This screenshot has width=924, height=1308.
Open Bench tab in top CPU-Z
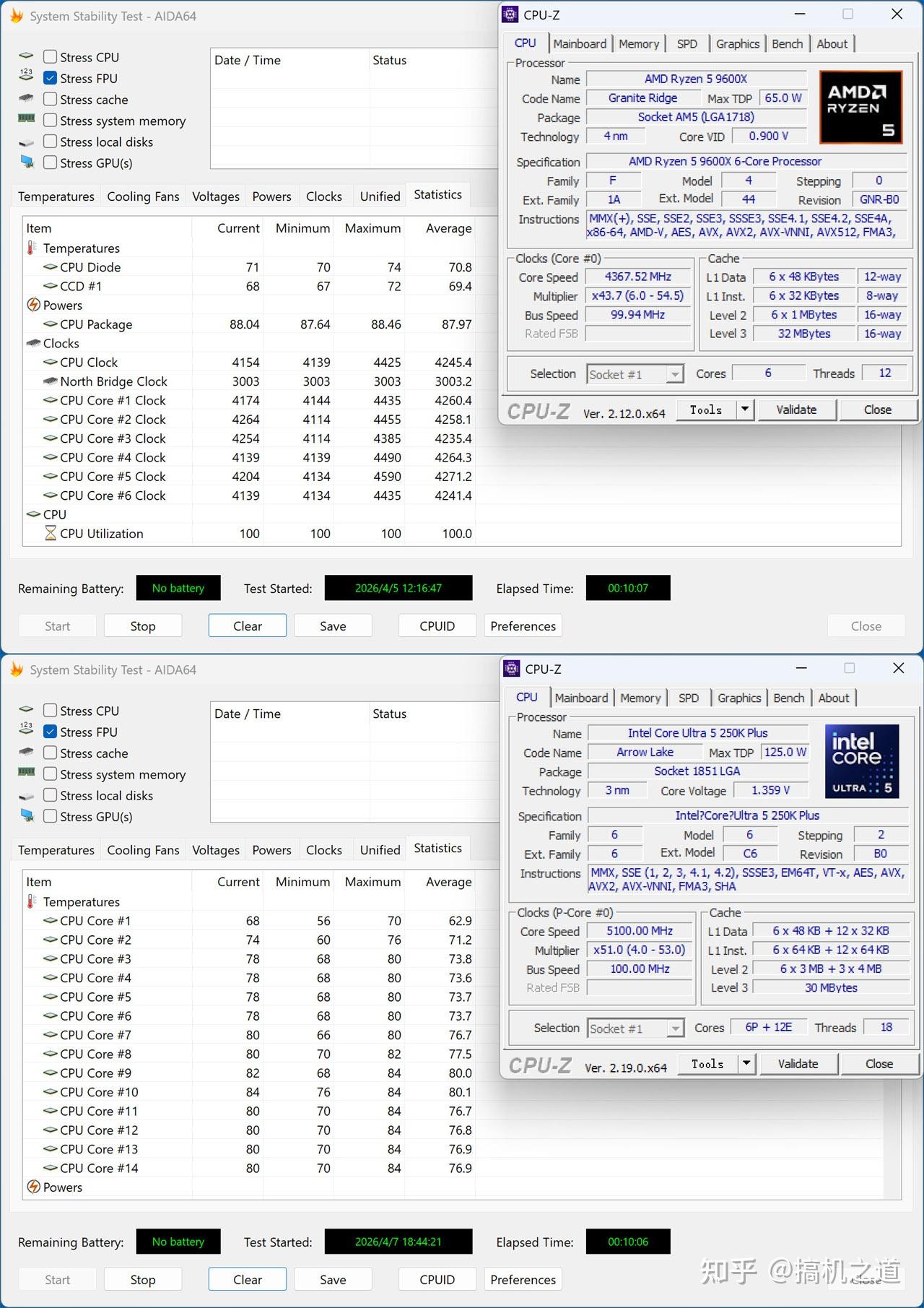787,44
